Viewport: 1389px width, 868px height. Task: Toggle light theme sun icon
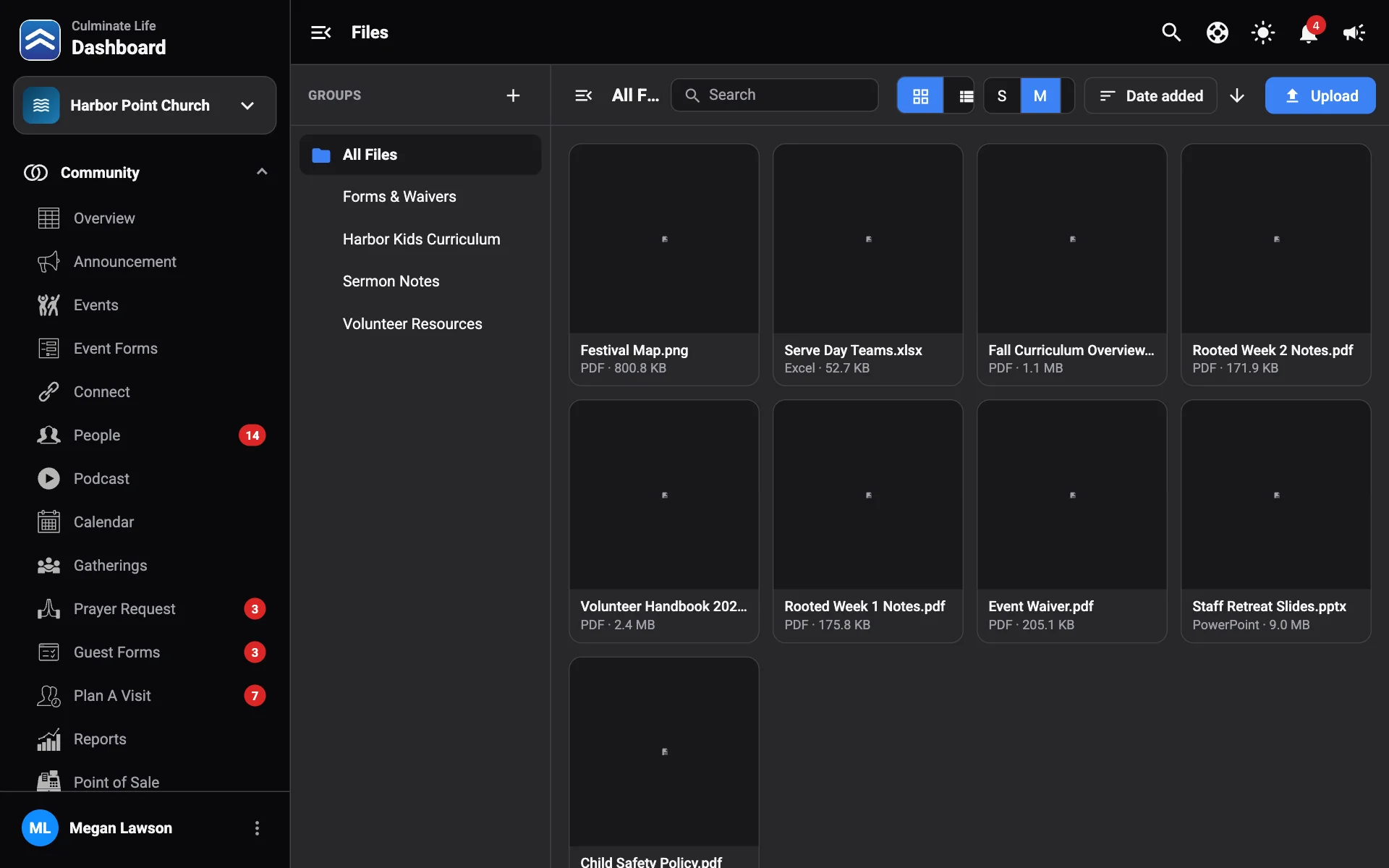tap(1262, 33)
